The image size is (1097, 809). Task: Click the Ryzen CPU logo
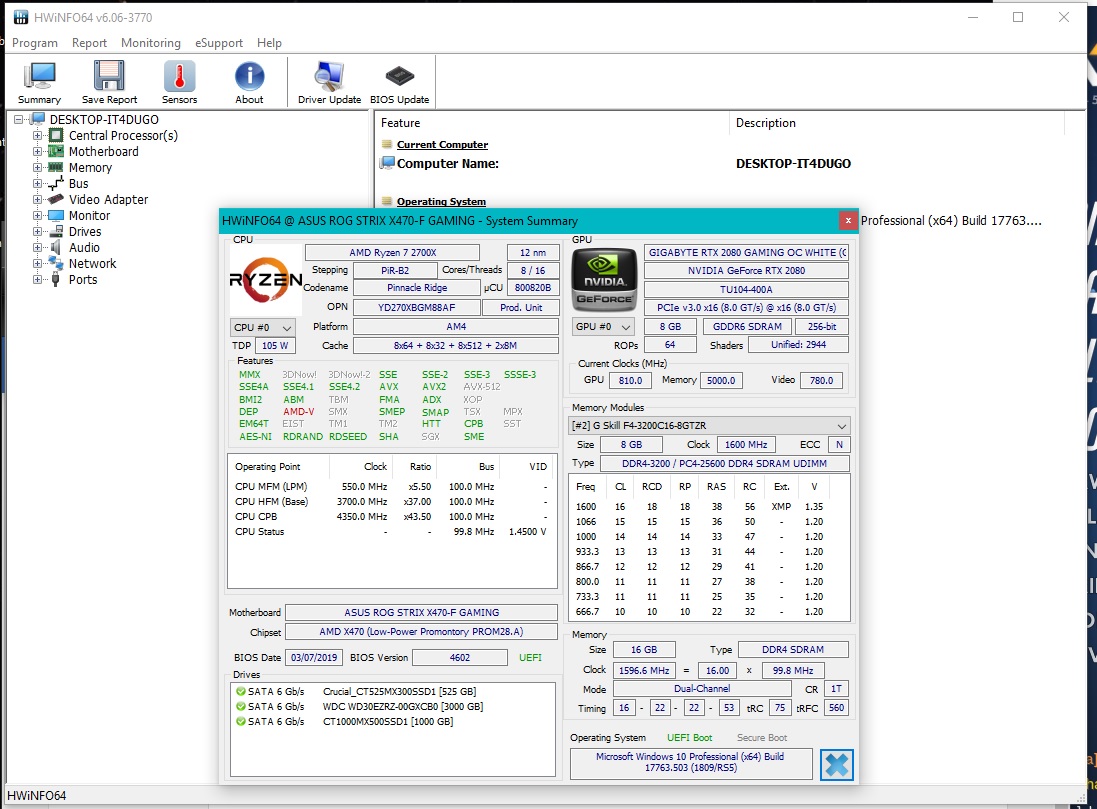coord(266,280)
